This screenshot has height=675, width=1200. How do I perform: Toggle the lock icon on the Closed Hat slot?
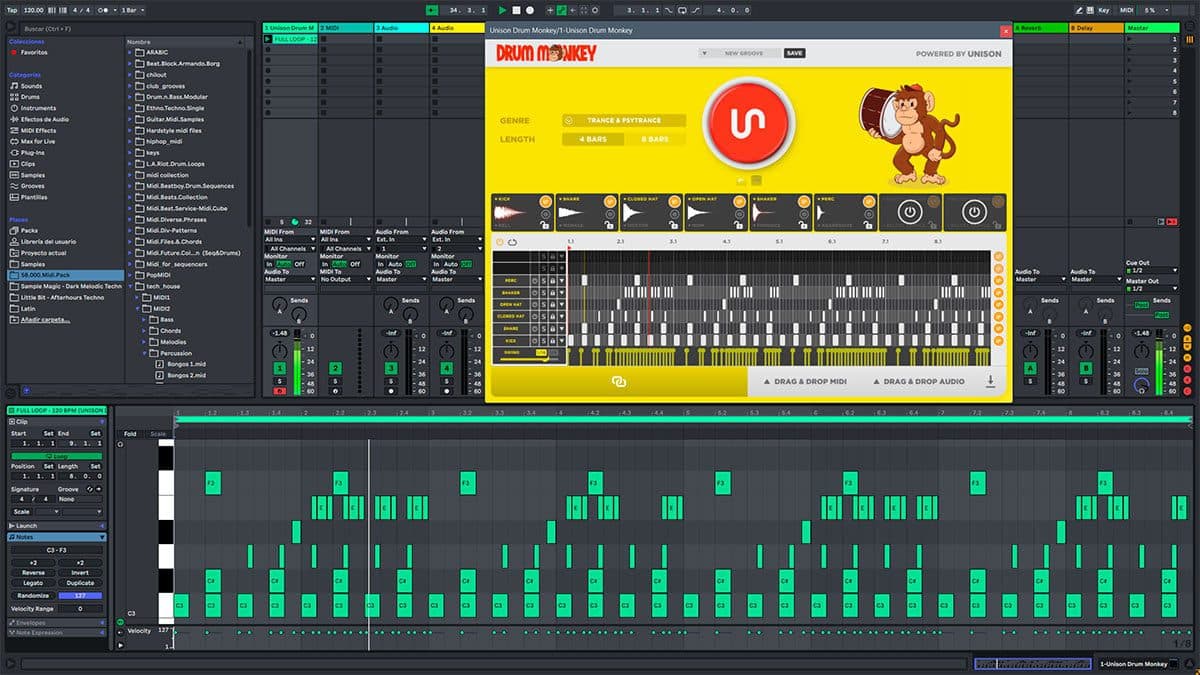pos(675,225)
